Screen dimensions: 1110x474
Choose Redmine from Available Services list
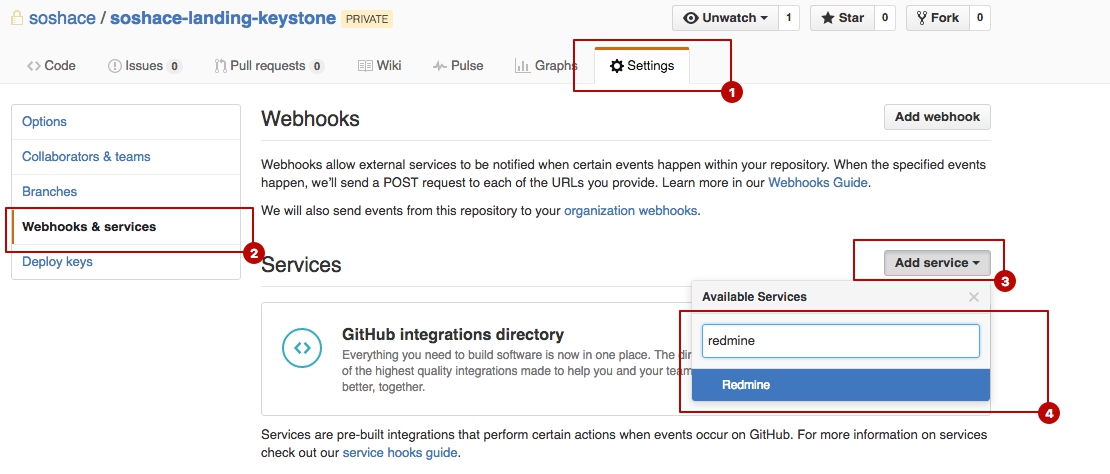pos(840,385)
